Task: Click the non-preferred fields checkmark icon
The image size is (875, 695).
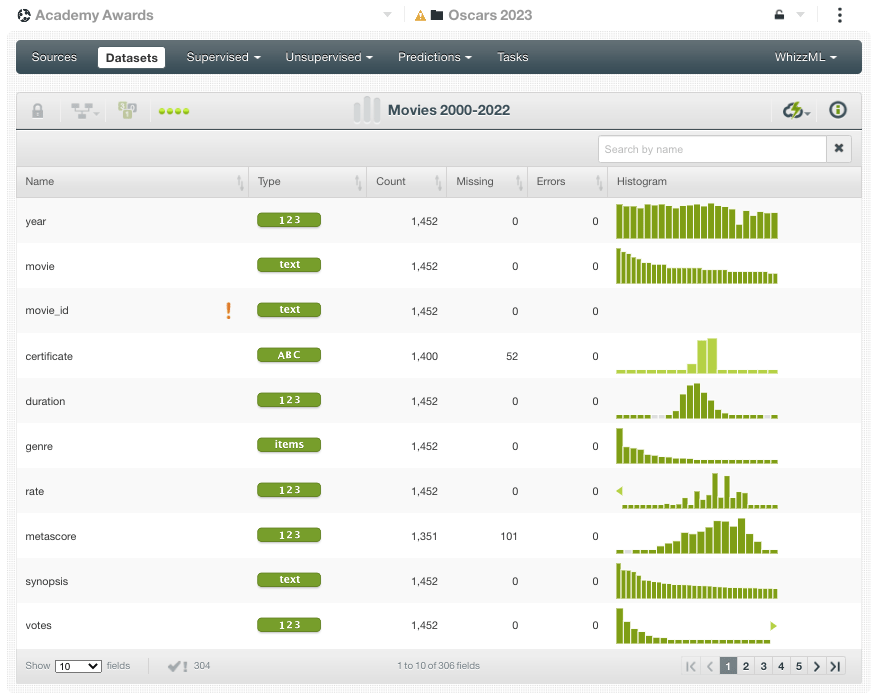Action: point(178,666)
